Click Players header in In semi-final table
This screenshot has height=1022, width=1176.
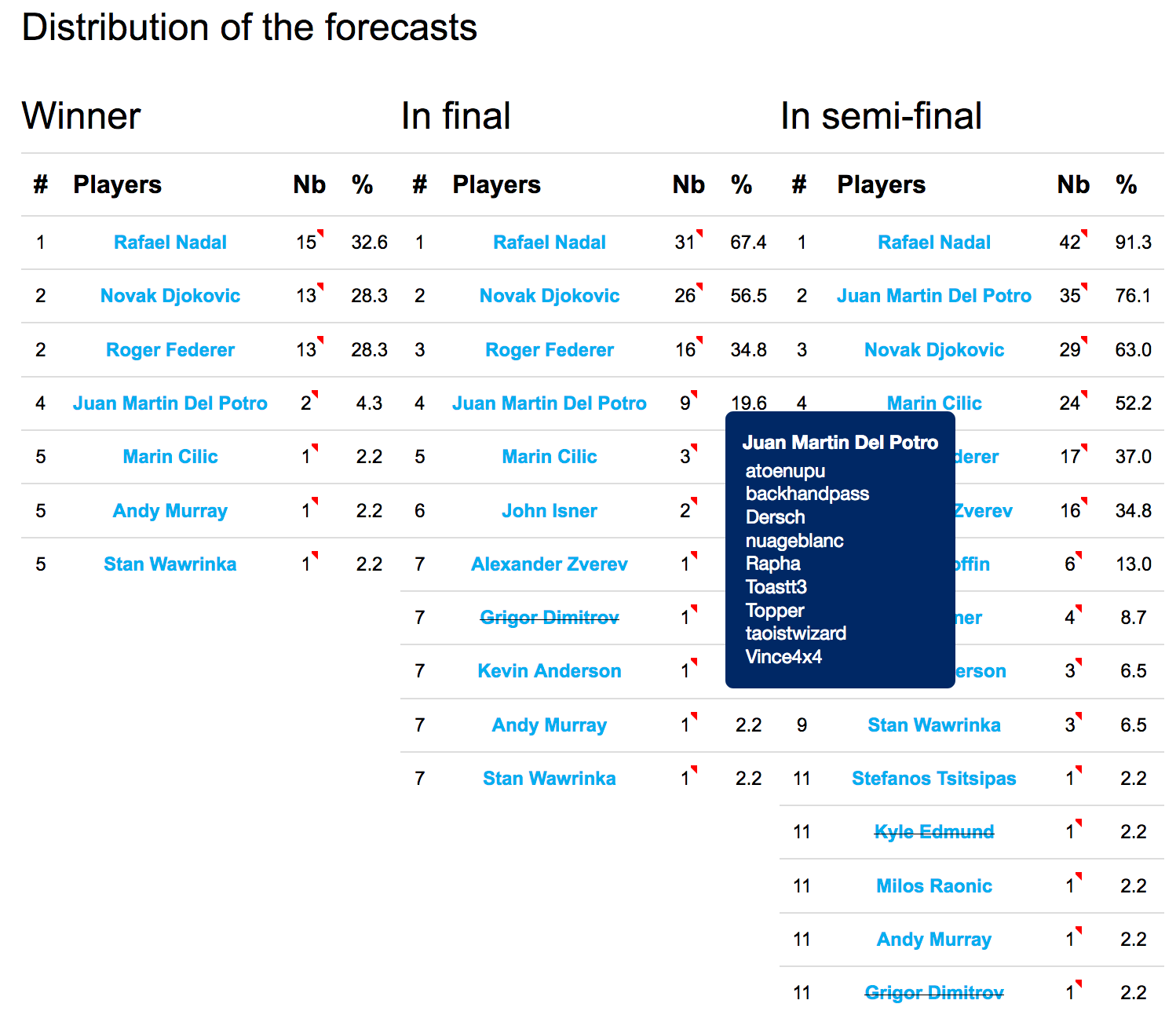click(882, 184)
